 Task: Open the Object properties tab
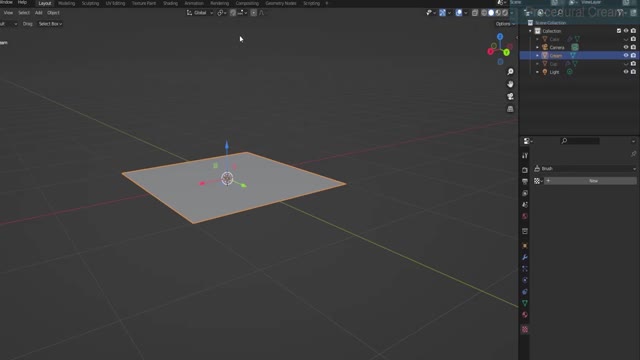pyautogui.click(x=525, y=246)
